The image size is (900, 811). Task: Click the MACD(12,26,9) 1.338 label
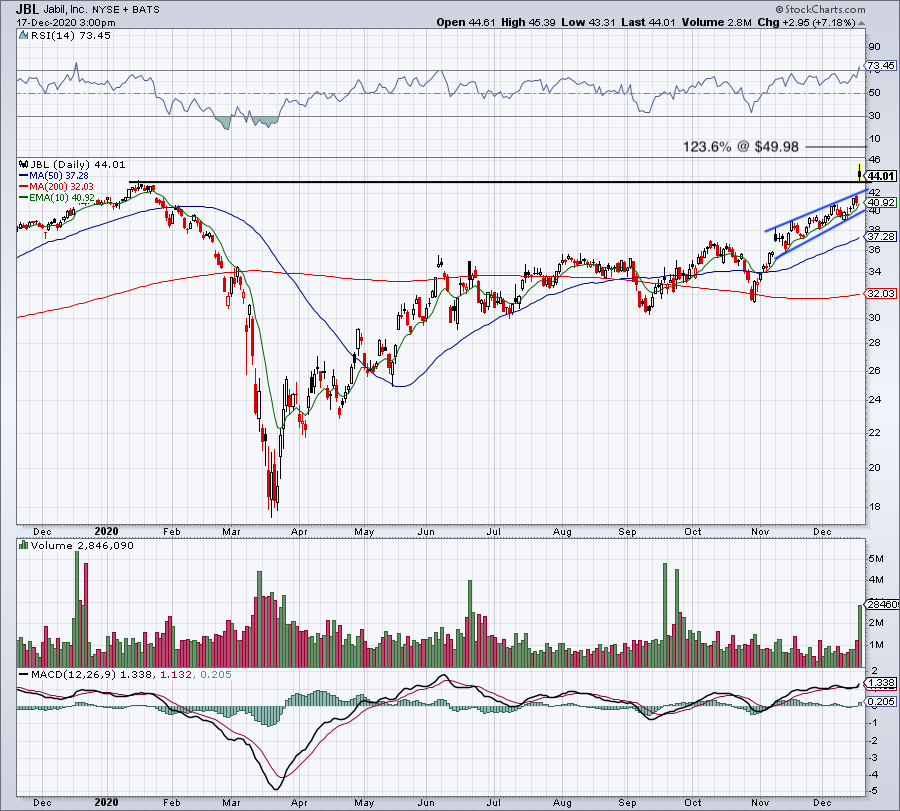coord(91,674)
